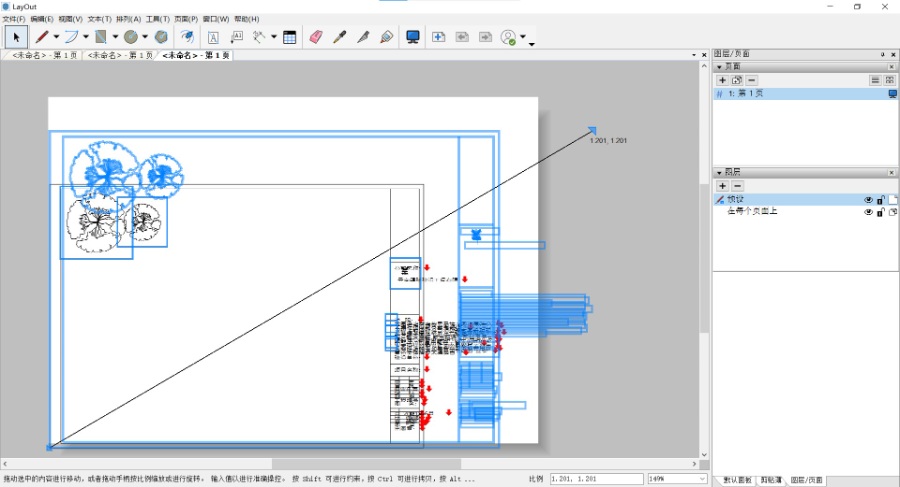Screen dimensions: 900x487
Task: Switch pages panel to thumbnail grid view
Action: click(890, 80)
